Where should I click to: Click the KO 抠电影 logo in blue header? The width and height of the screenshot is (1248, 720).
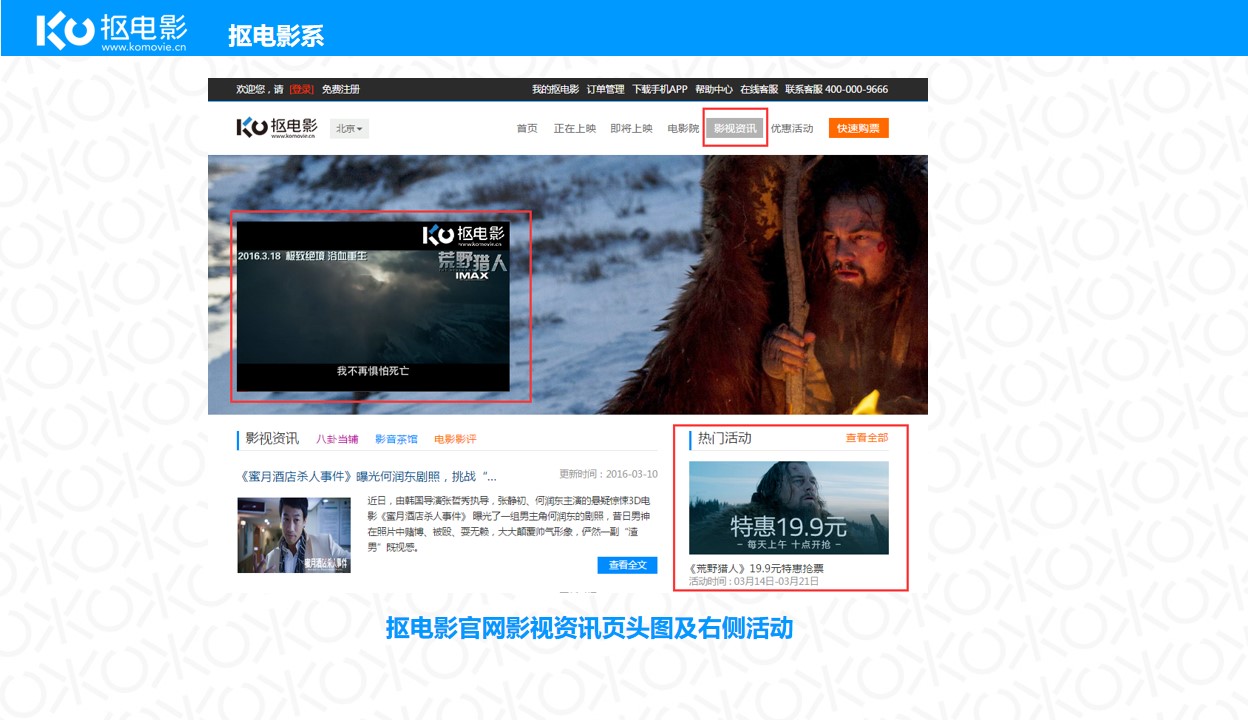click(x=111, y=30)
